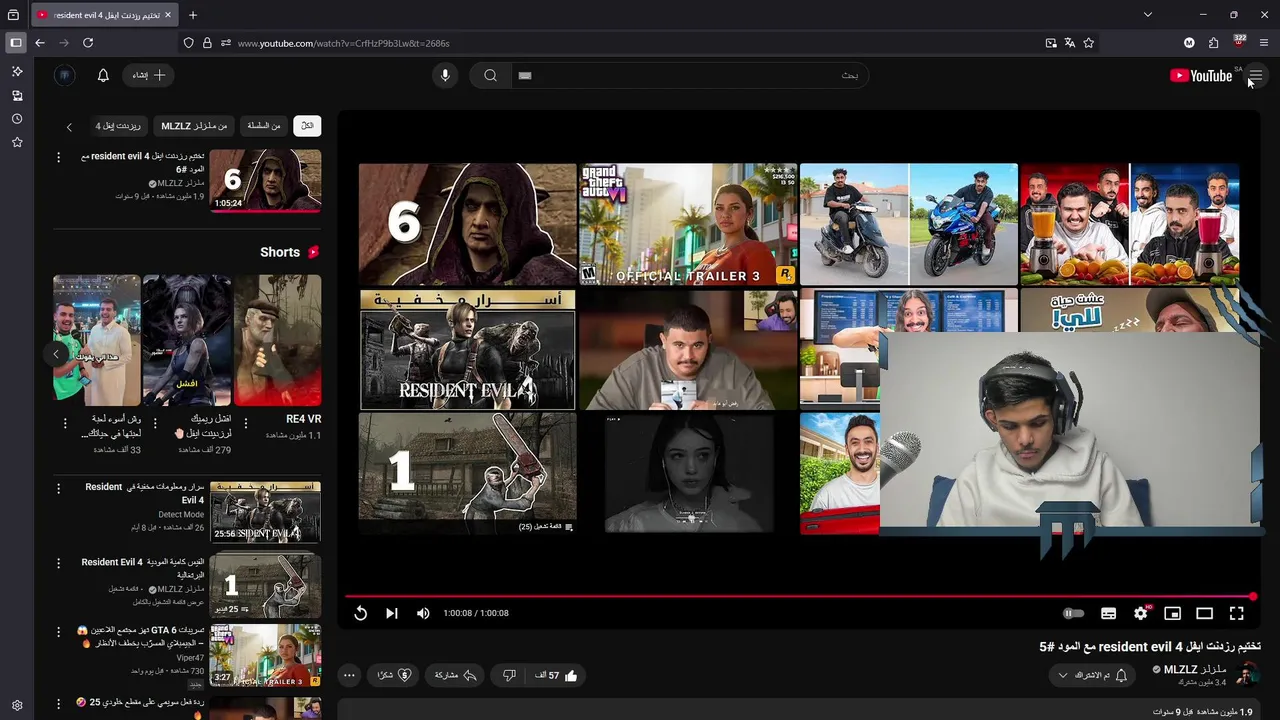Open options for Detect Mode video
The height and width of the screenshot is (720, 1280).
pyautogui.click(x=58, y=489)
